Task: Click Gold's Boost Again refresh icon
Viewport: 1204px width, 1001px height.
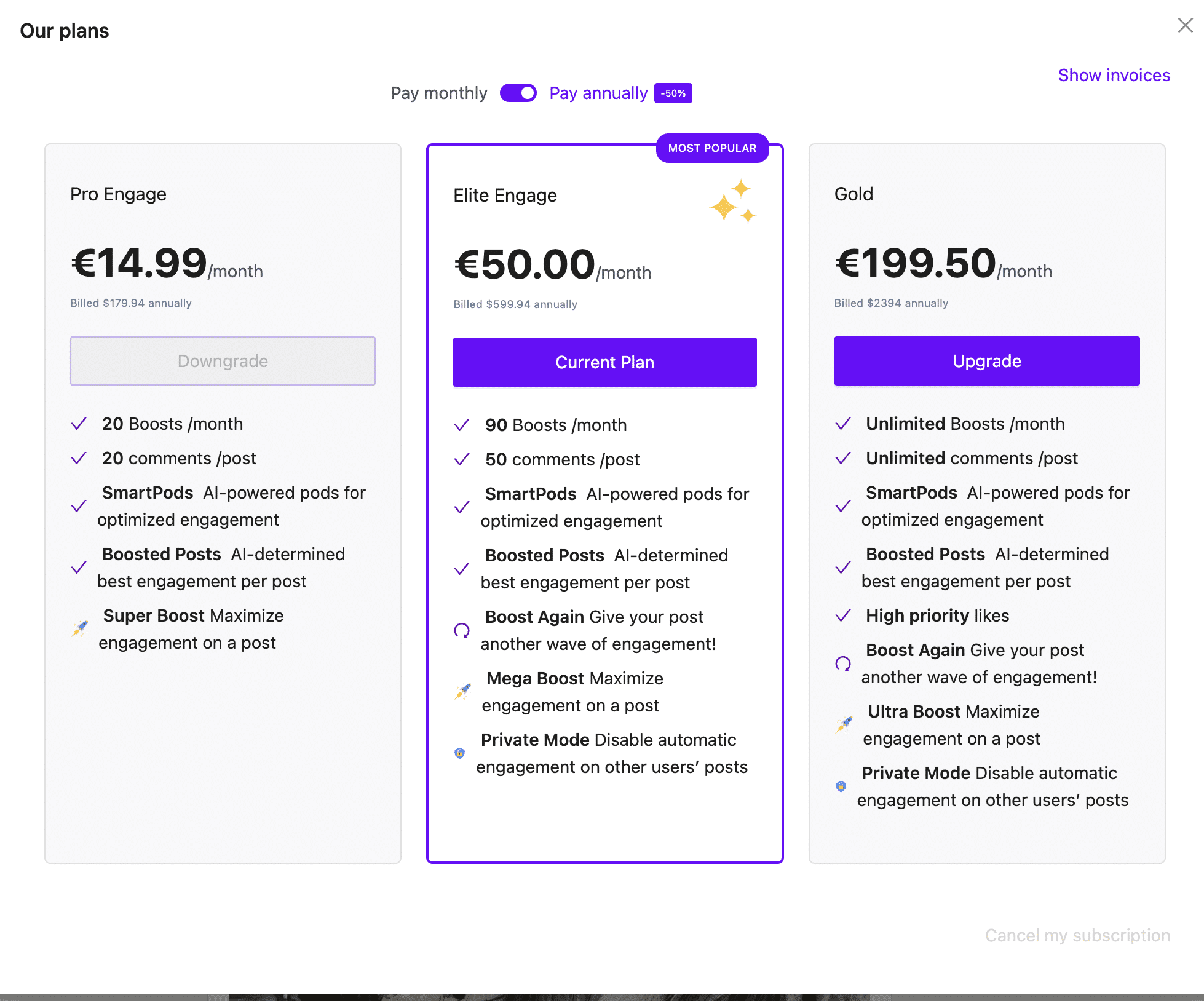Action: click(x=843, y=663)
